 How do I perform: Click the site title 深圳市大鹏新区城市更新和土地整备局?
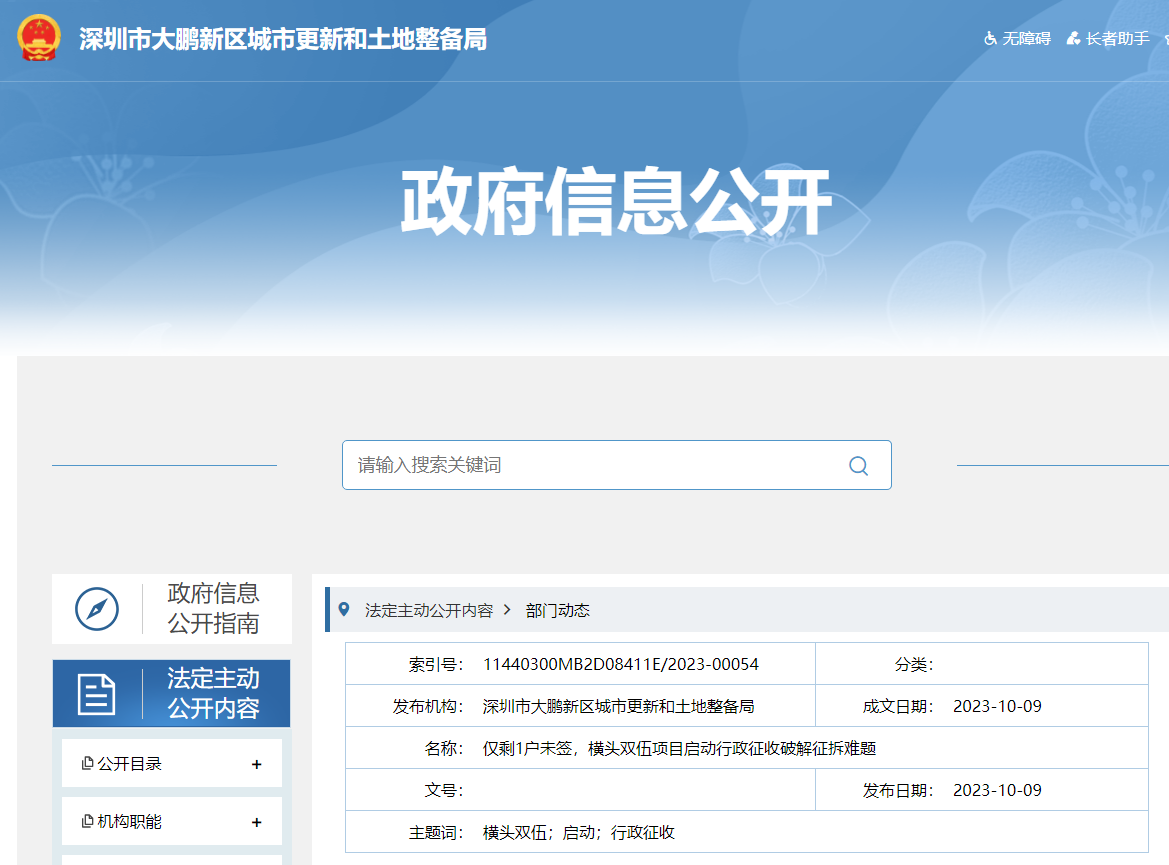pyautogui.click(x=283, y=39)
